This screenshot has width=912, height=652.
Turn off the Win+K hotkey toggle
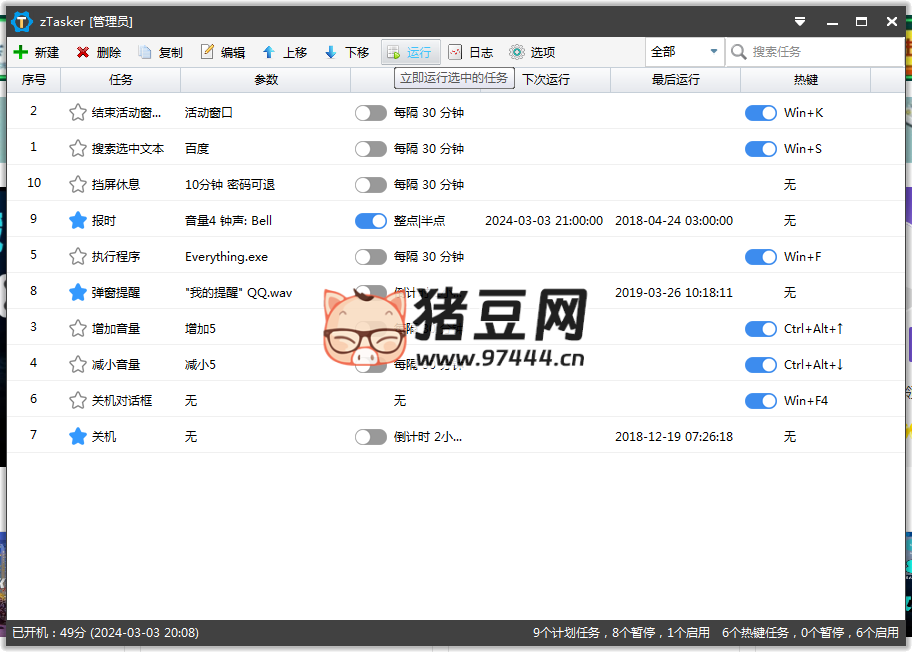click(761, 113)
